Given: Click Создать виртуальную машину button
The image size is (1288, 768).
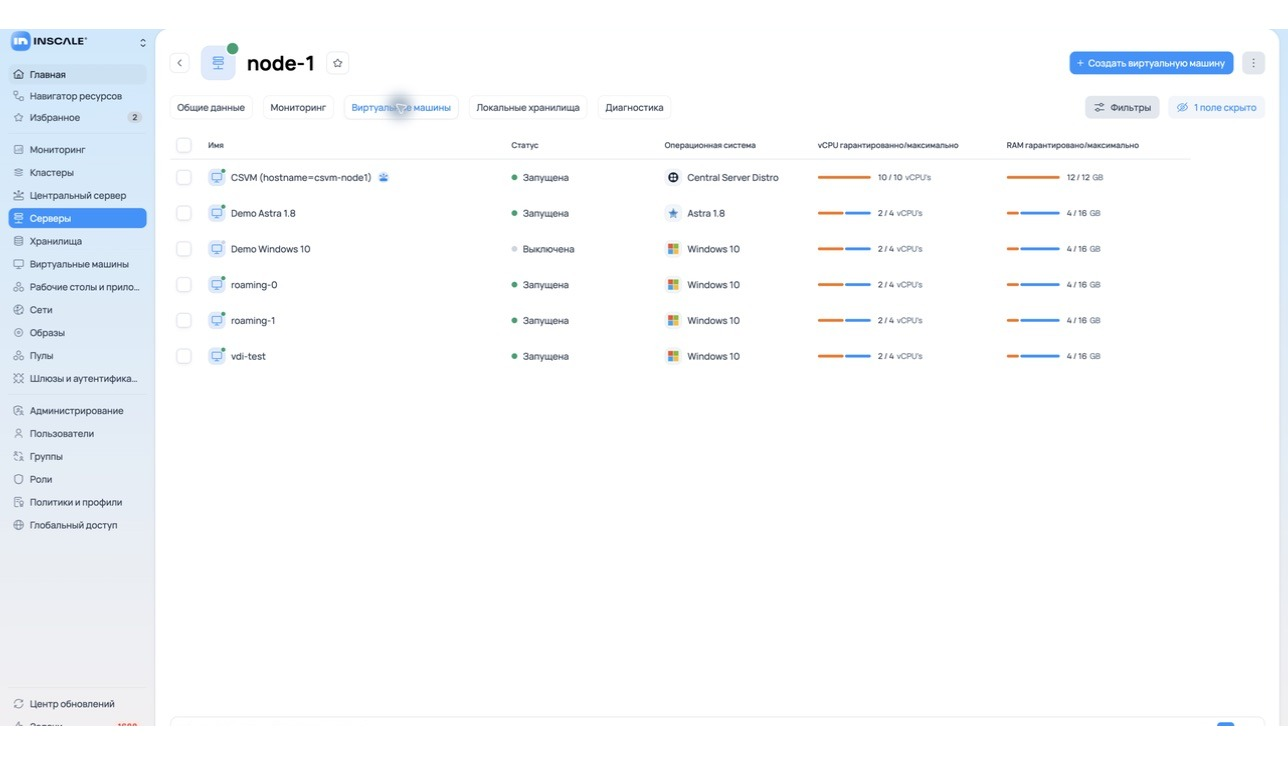Looking at the screenshot, I should coord(1151,63).
